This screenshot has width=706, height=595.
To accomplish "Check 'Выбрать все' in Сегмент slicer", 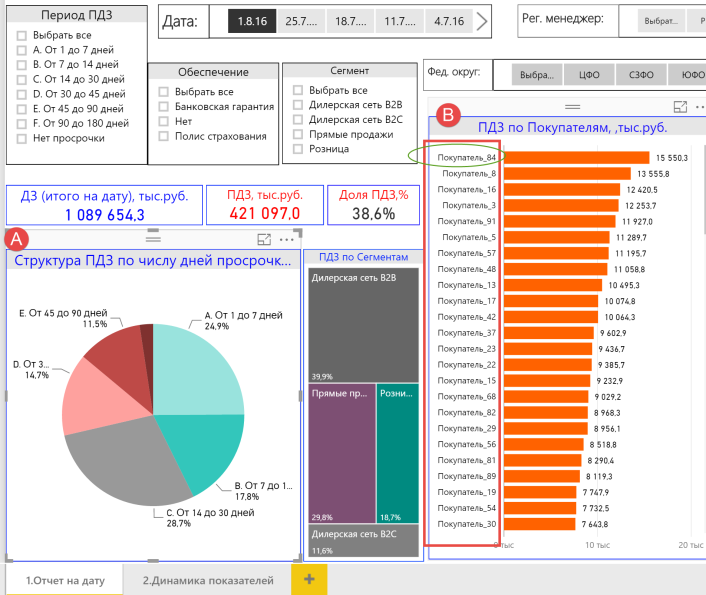I will (x=298, y=90).
